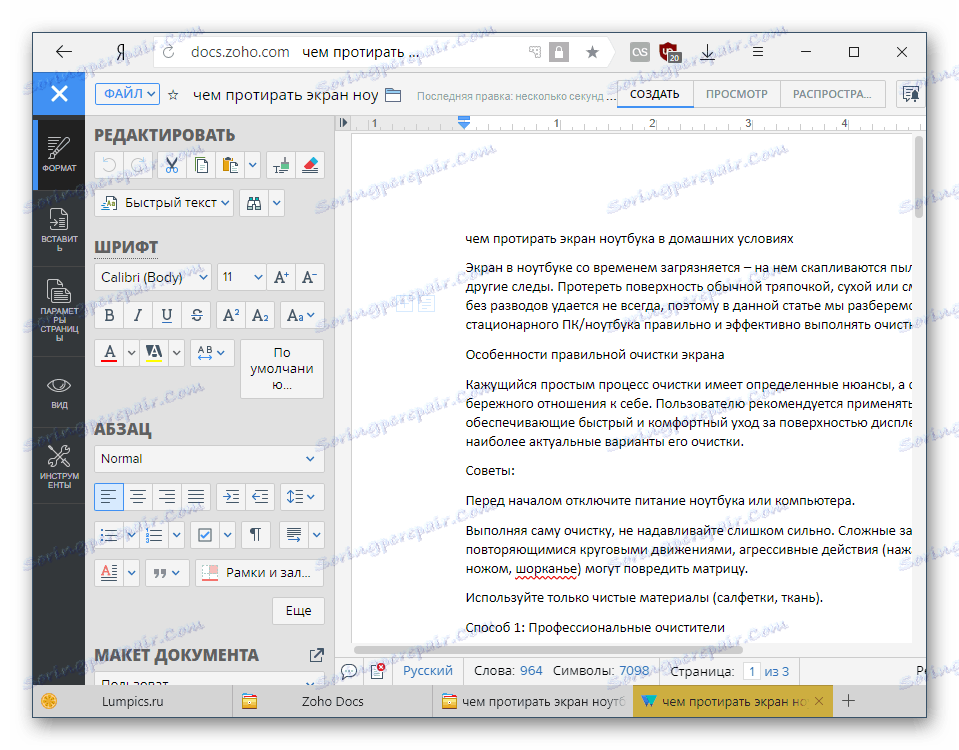Toggle bold formatting
The height and width of the screenshot is (750, 959).
point(109,315)
